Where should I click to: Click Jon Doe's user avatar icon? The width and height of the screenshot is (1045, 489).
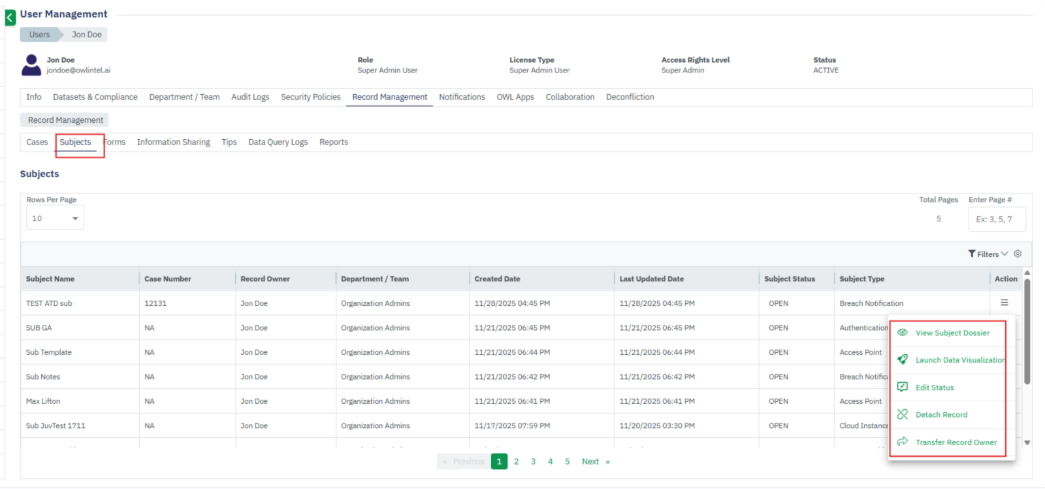32,66
